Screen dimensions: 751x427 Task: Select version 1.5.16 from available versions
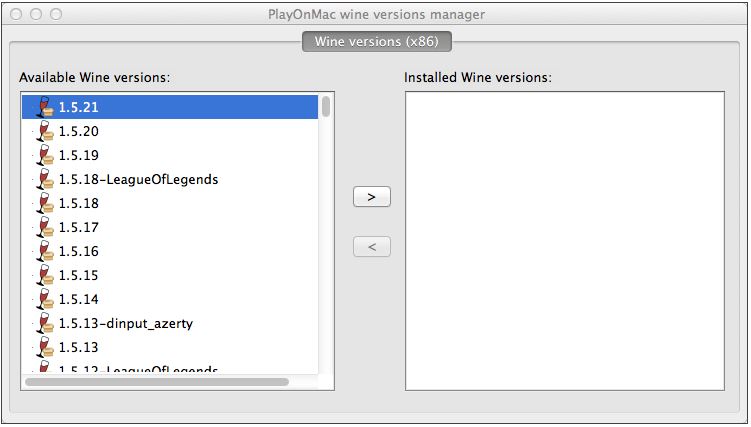click(170, 251)
